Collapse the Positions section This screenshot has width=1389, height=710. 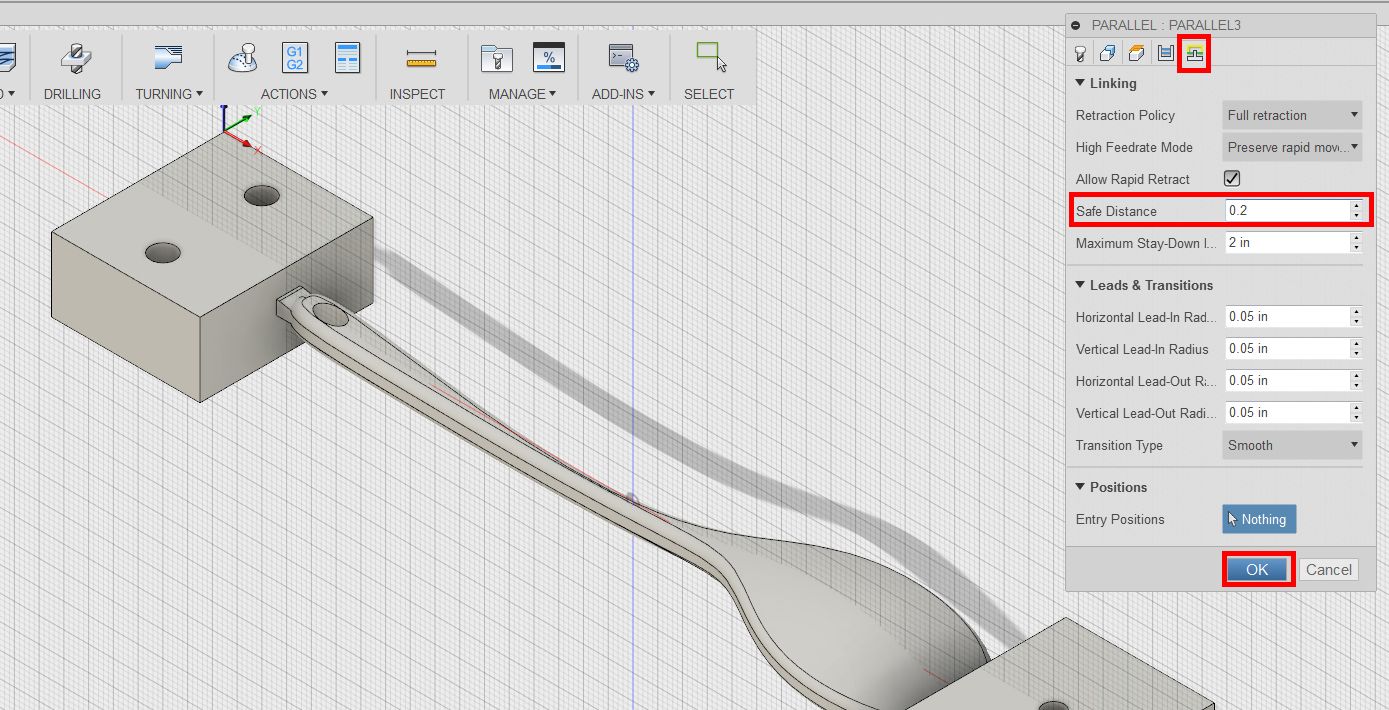click(1080, 488)
